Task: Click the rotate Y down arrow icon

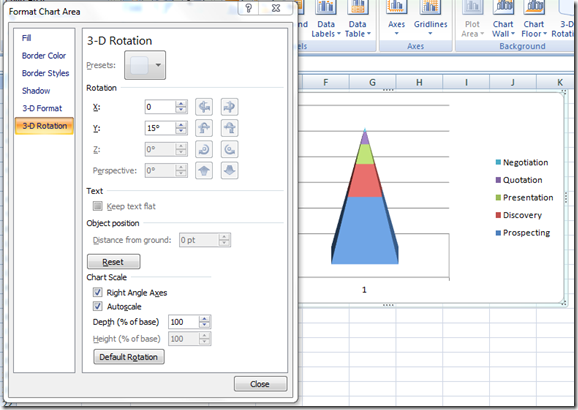Action: pyautogui.click(x=229, y=128)
